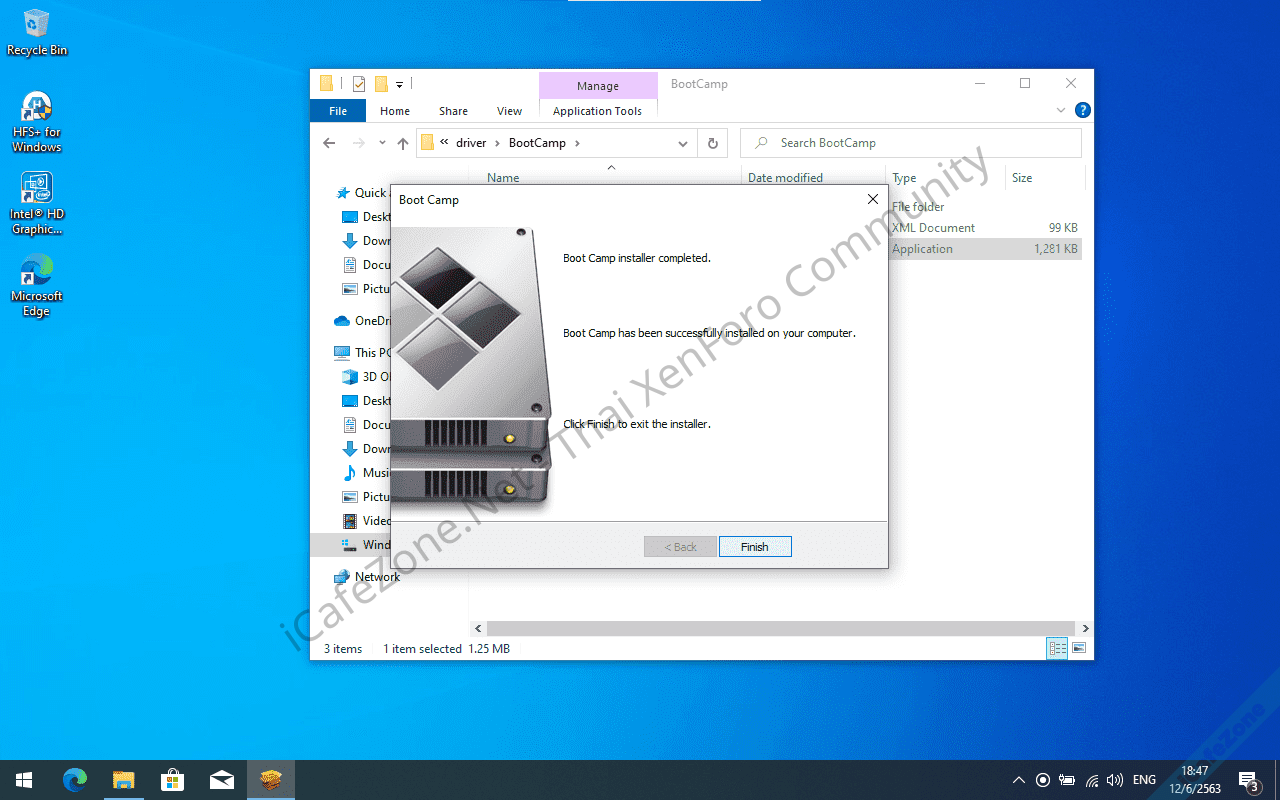Expand the ribbon with chevron
This screenshot has width=1280, height=800.
(x=1061, y=110)
